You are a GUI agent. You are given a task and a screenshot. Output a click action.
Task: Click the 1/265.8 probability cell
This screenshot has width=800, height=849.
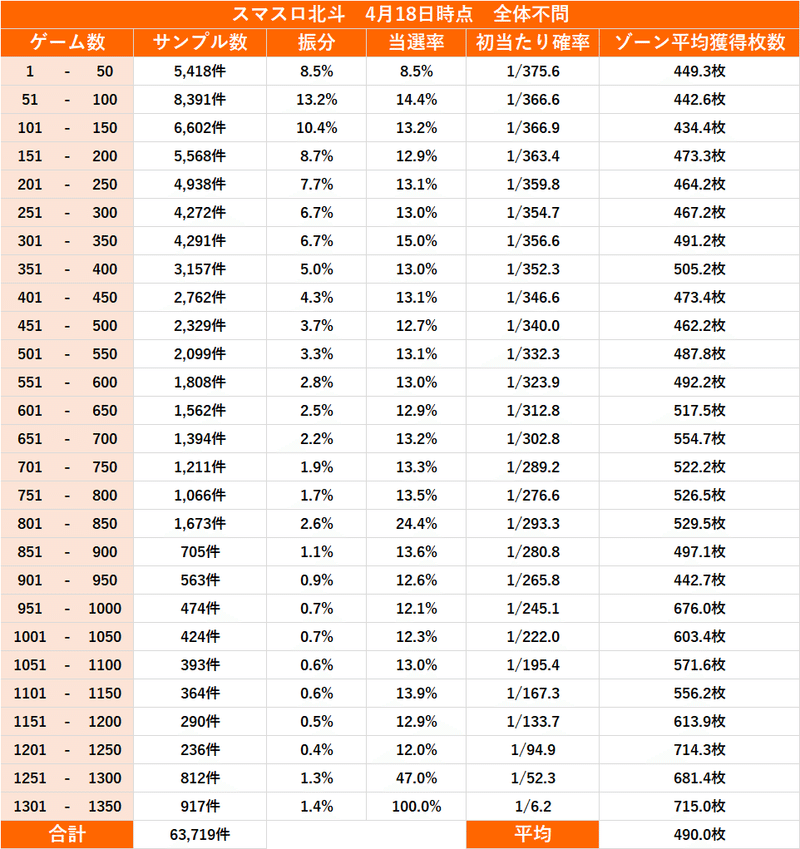click(533, 580)
